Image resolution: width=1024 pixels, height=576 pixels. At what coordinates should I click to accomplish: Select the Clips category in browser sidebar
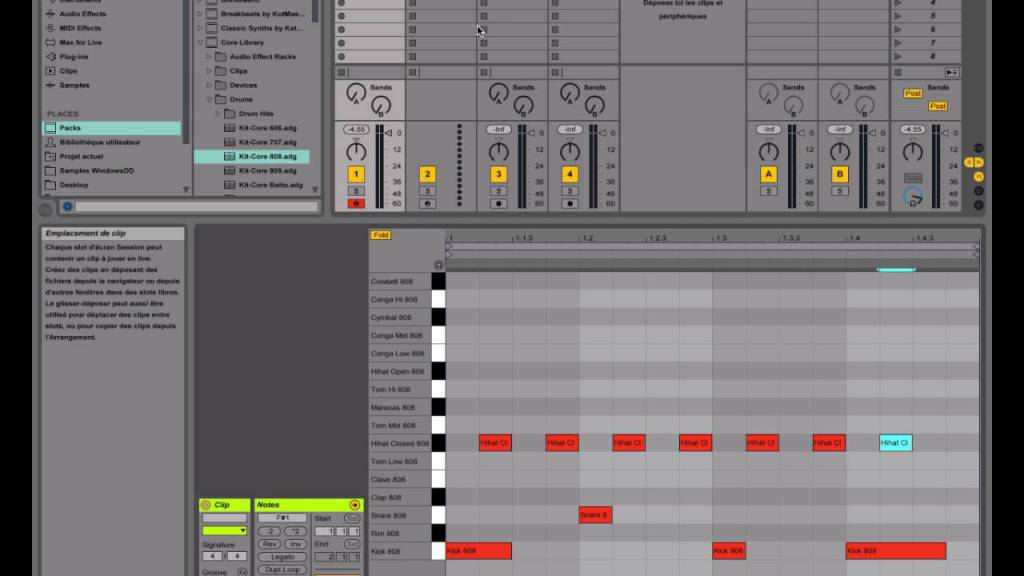(68, 71)
